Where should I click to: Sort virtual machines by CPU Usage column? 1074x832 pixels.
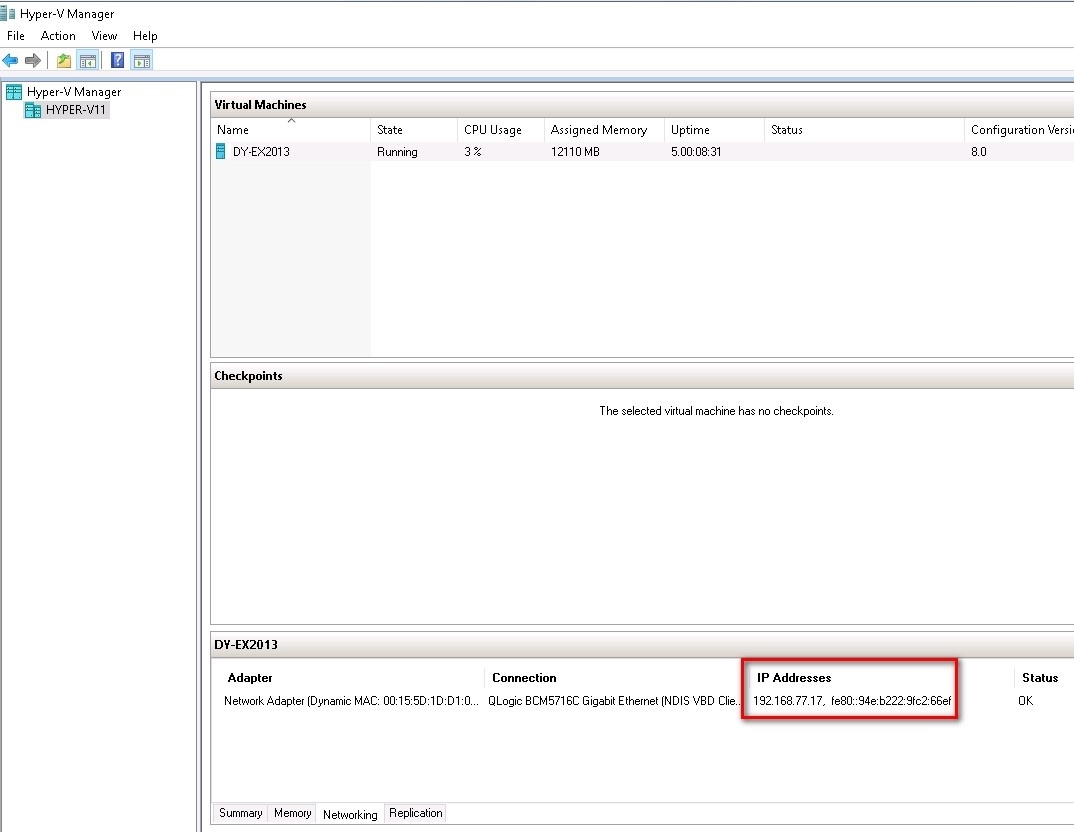pyautogui.click(x=492, y=130)
